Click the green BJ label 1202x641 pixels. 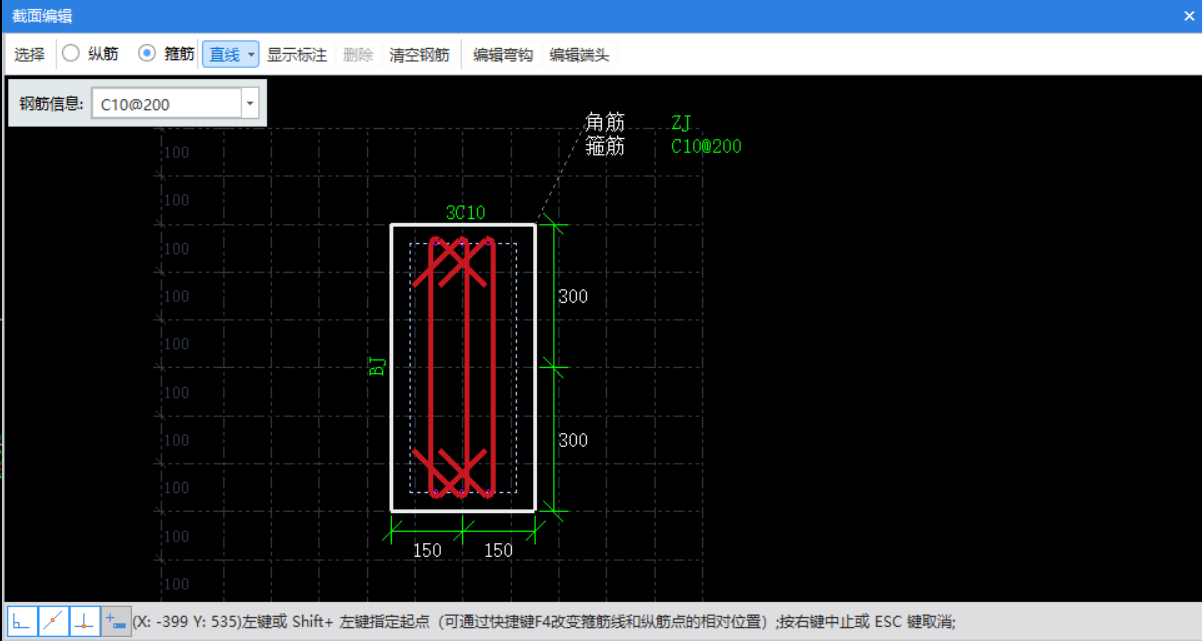pyautogui.click(x=377, y=366)
